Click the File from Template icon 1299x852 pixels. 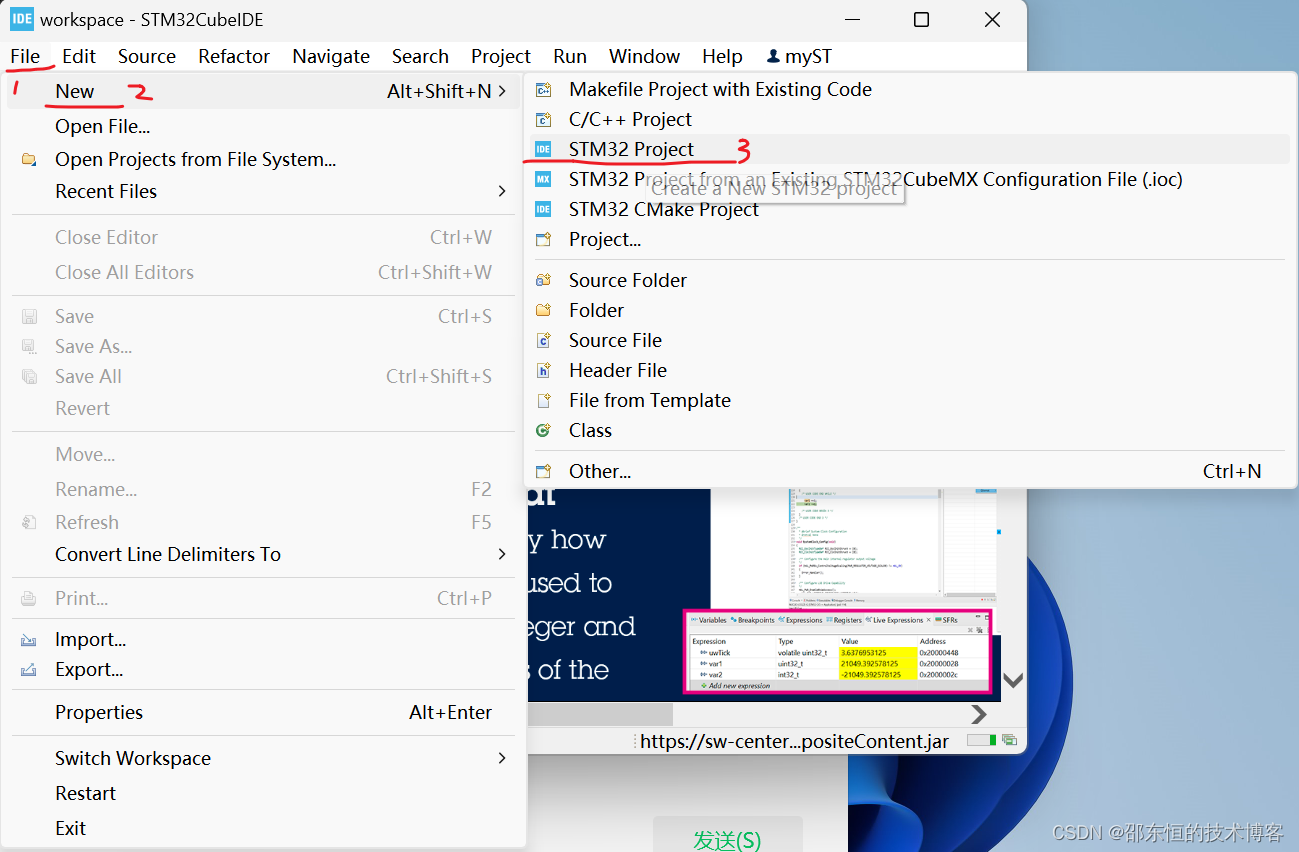[x=543, y=400]
